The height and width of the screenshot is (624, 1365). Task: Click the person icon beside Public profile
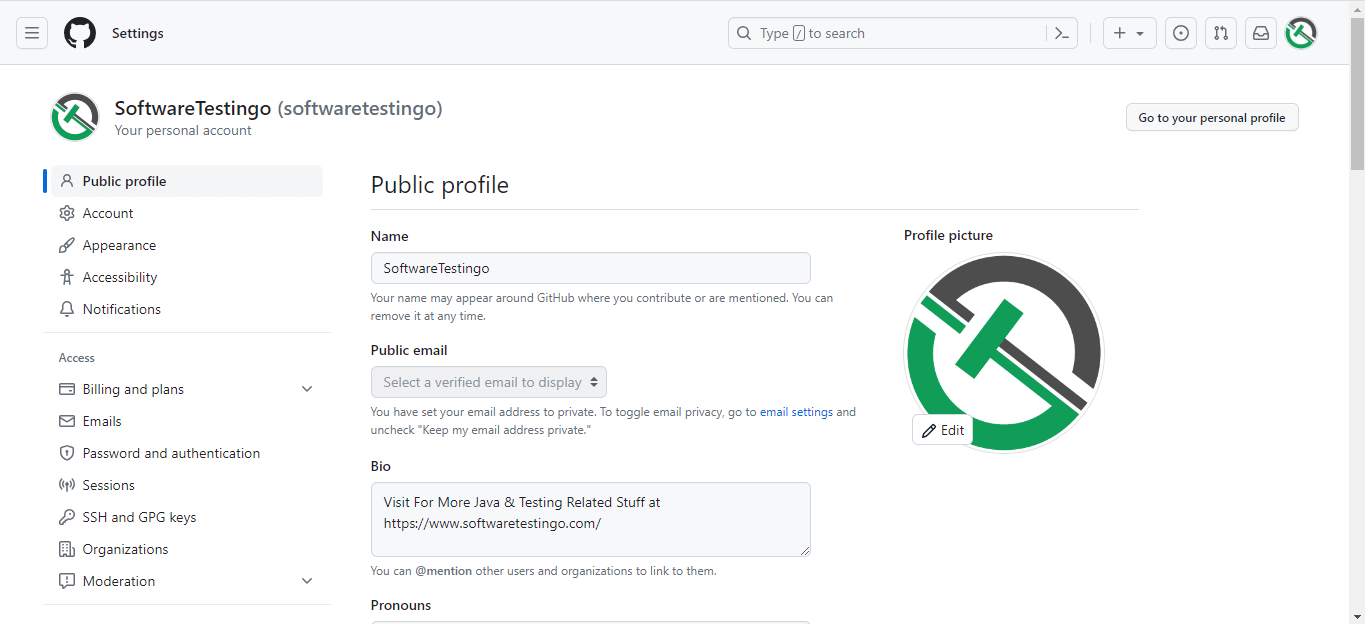[x=67, y=181]
